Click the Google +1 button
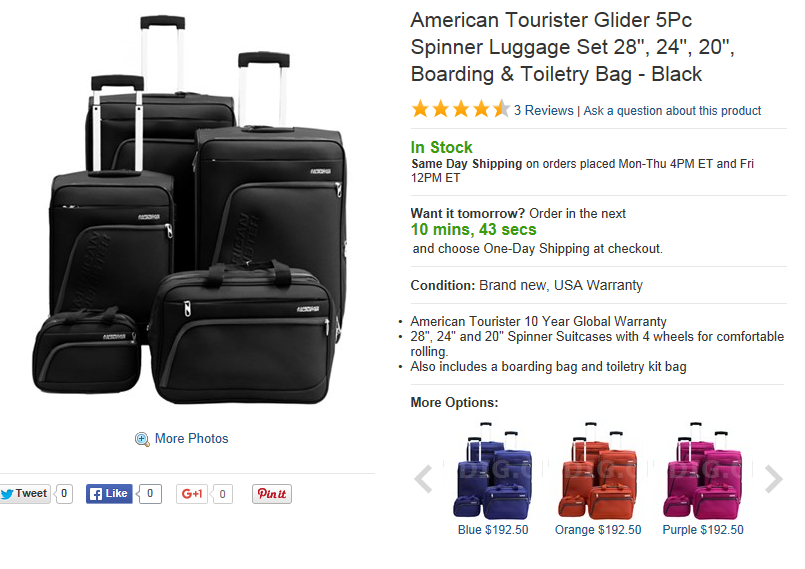The width and height of the screenshot is (805, 569). click(x=192, y=493)
